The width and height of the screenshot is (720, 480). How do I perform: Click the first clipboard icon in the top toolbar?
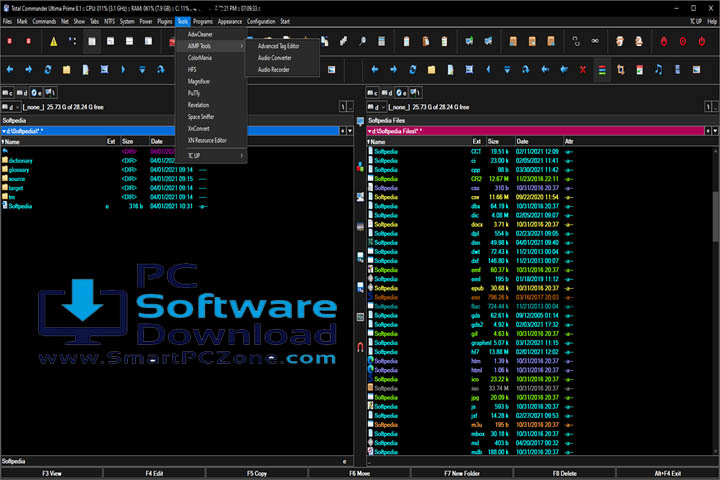click(406, 42)
